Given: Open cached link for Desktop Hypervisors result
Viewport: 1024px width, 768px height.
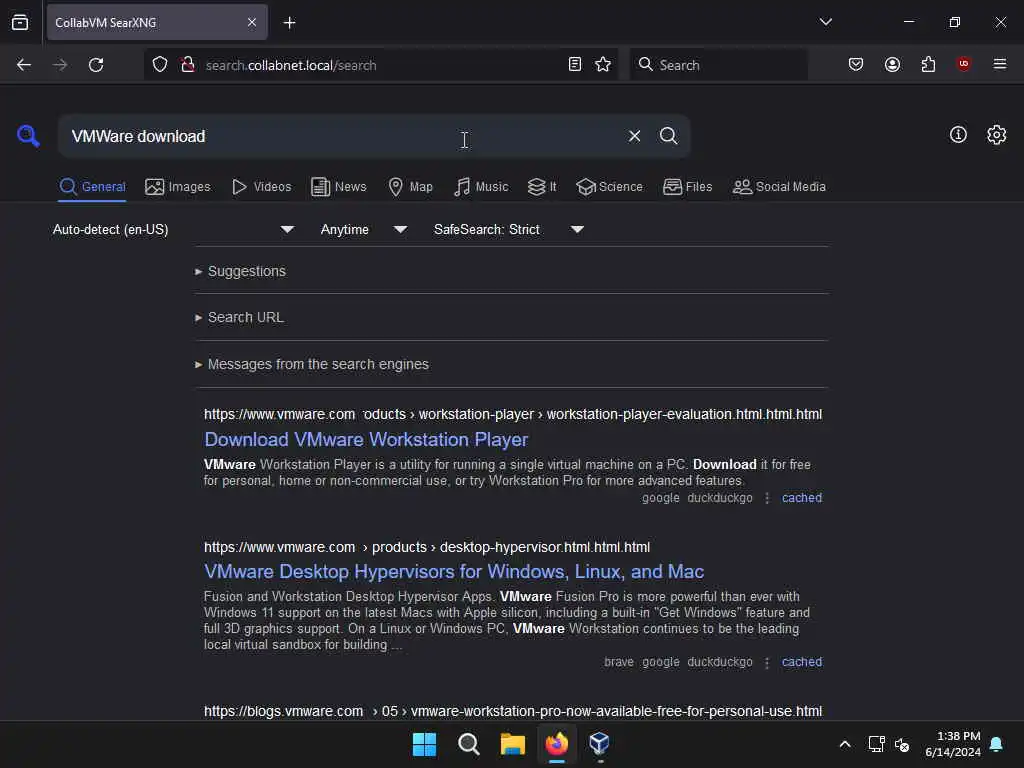Looking at the screenshot, I should click(x=801, y=662).
